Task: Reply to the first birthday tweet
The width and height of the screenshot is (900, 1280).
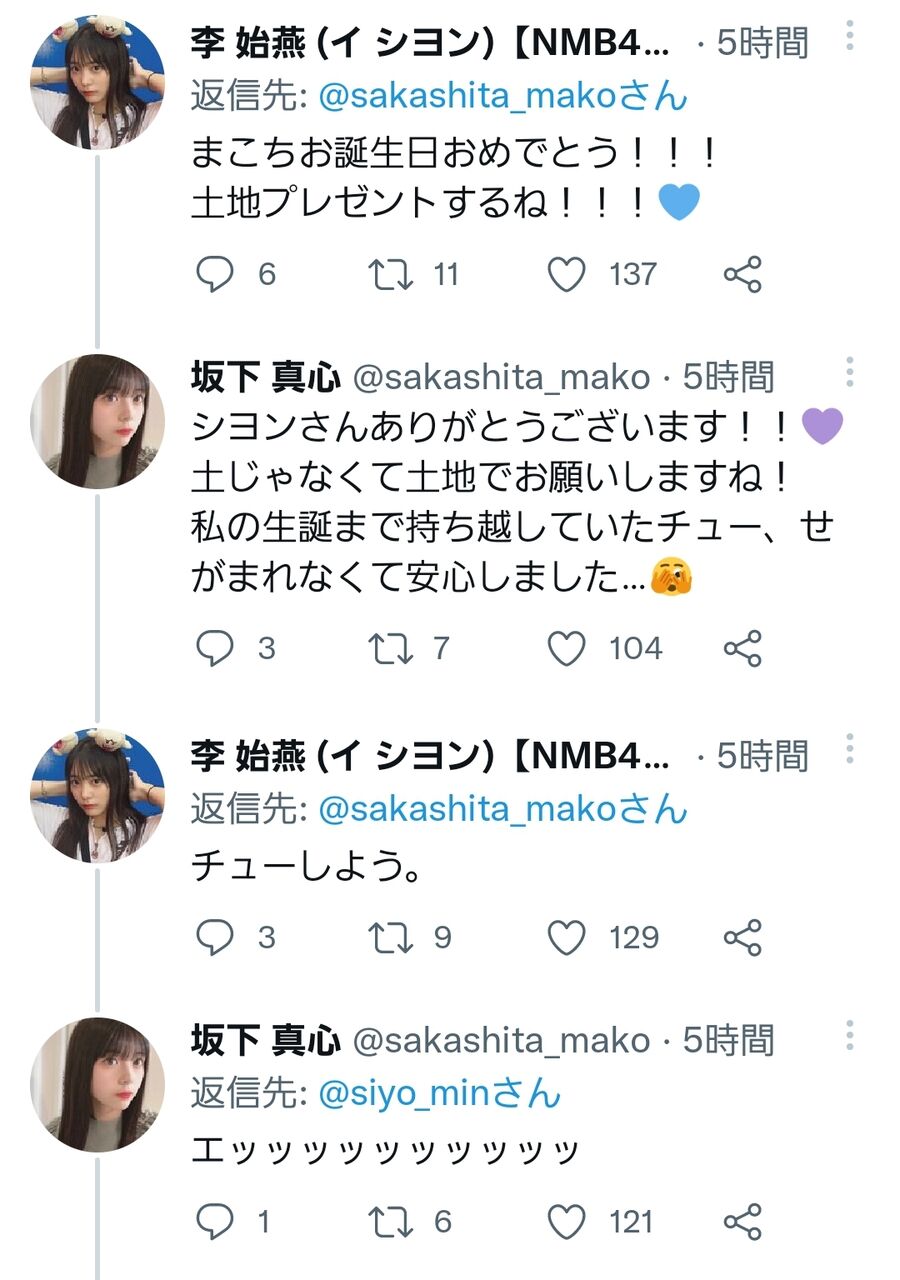Action: point(214,274)
